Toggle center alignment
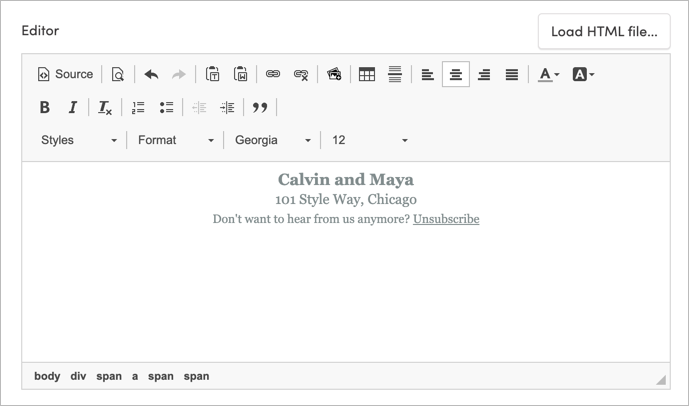The image size is (689, 406). tap(456, 74)
